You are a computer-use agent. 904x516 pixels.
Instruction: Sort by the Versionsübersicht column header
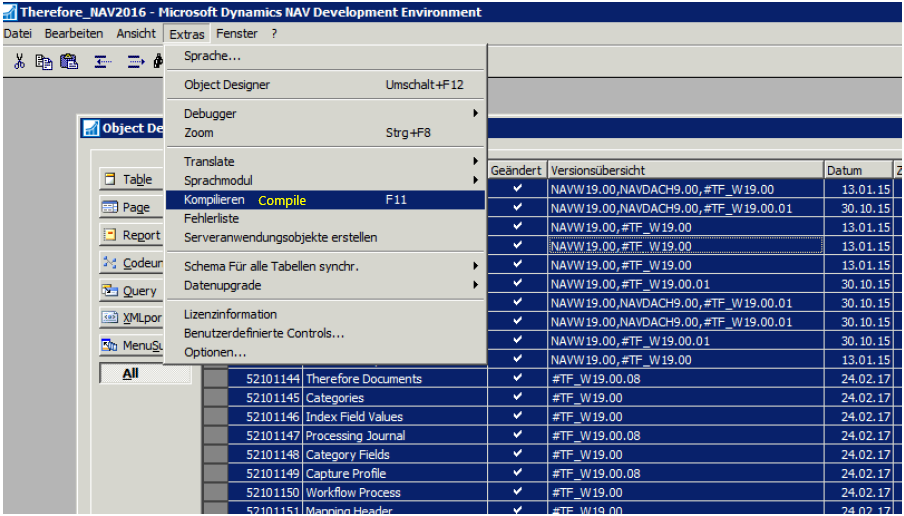coord(684,171)
